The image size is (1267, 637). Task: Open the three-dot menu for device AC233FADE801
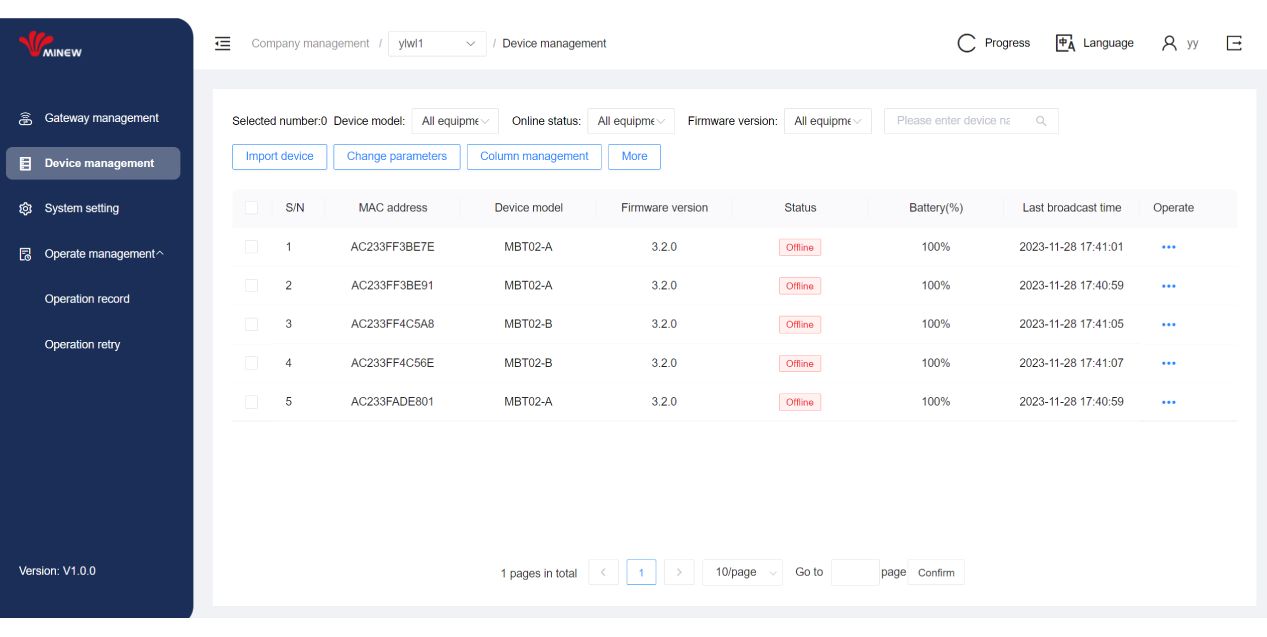pos(1168,402)
